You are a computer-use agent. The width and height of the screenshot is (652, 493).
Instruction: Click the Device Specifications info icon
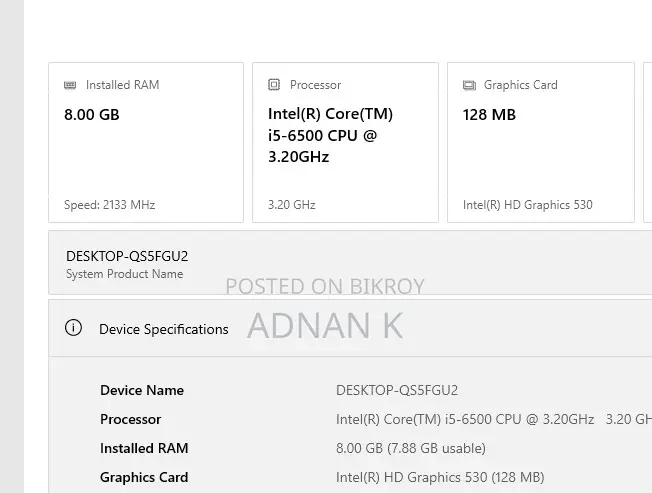click(x=73, y=328)
